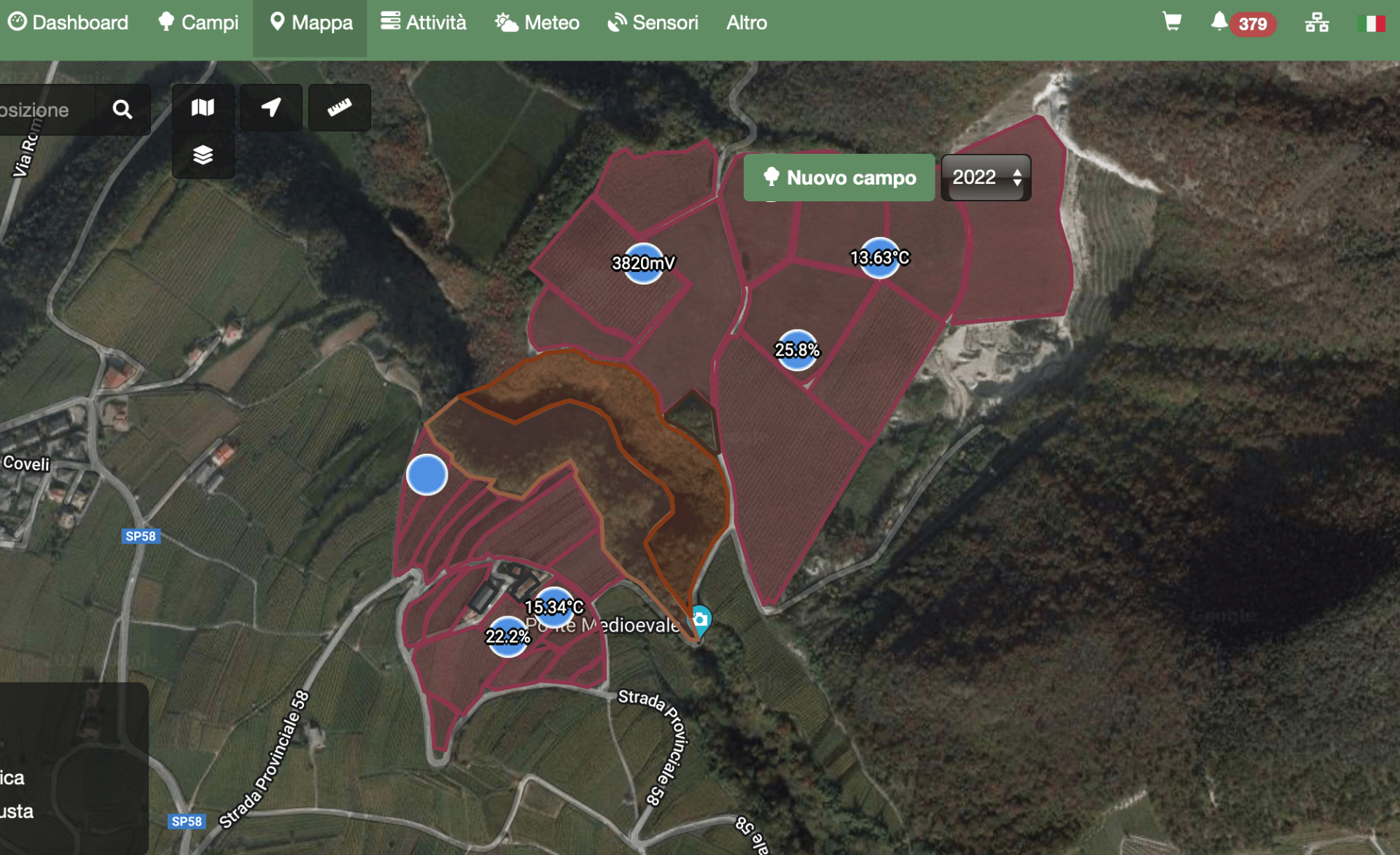Click the Nuovo campo button

point(839,177)
